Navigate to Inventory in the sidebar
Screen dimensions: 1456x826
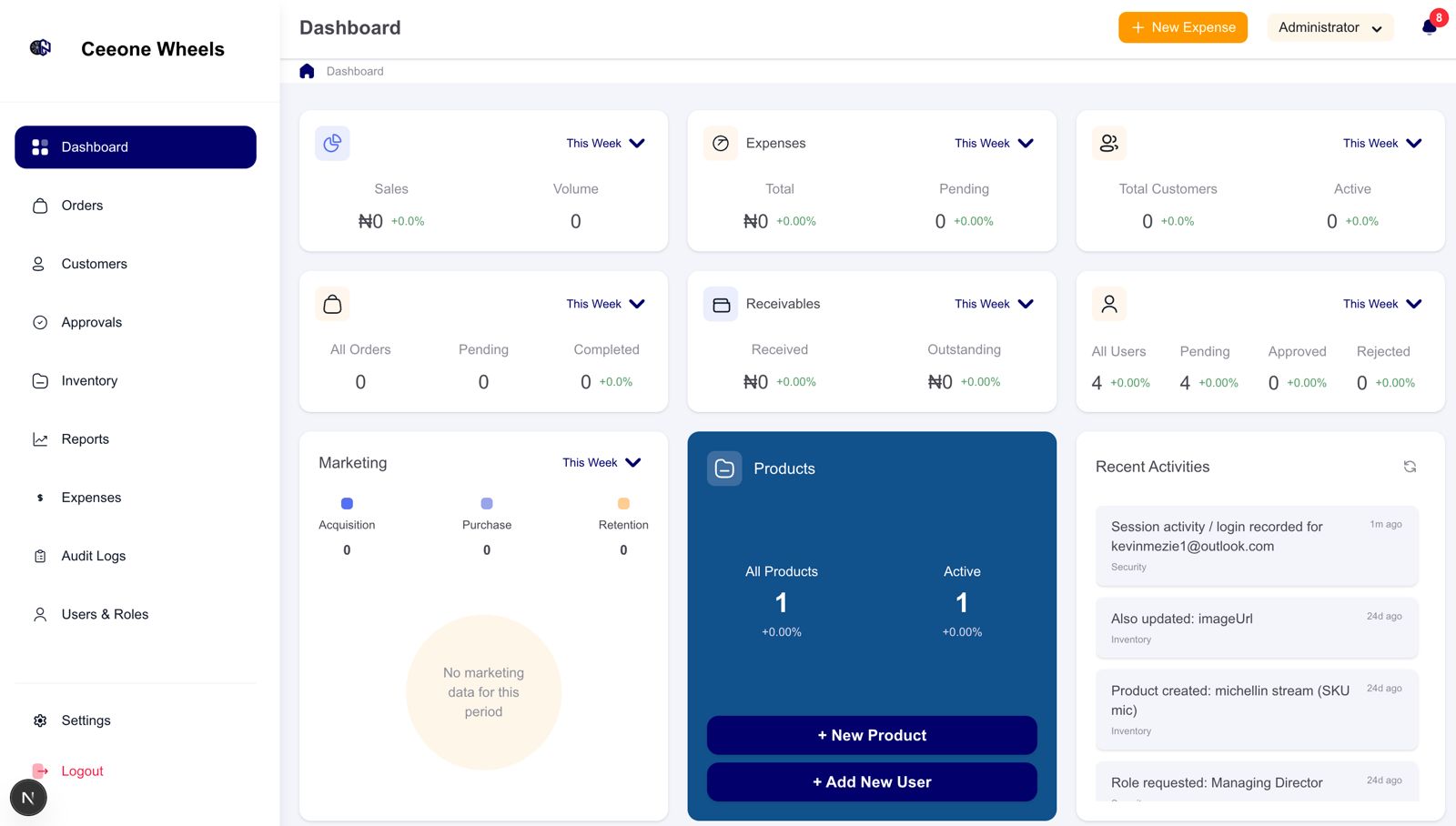(136, 380)
